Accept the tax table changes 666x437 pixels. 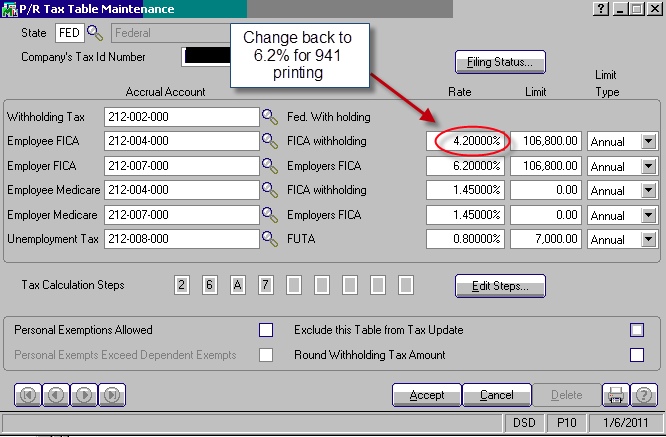click(x=427, y=395)
